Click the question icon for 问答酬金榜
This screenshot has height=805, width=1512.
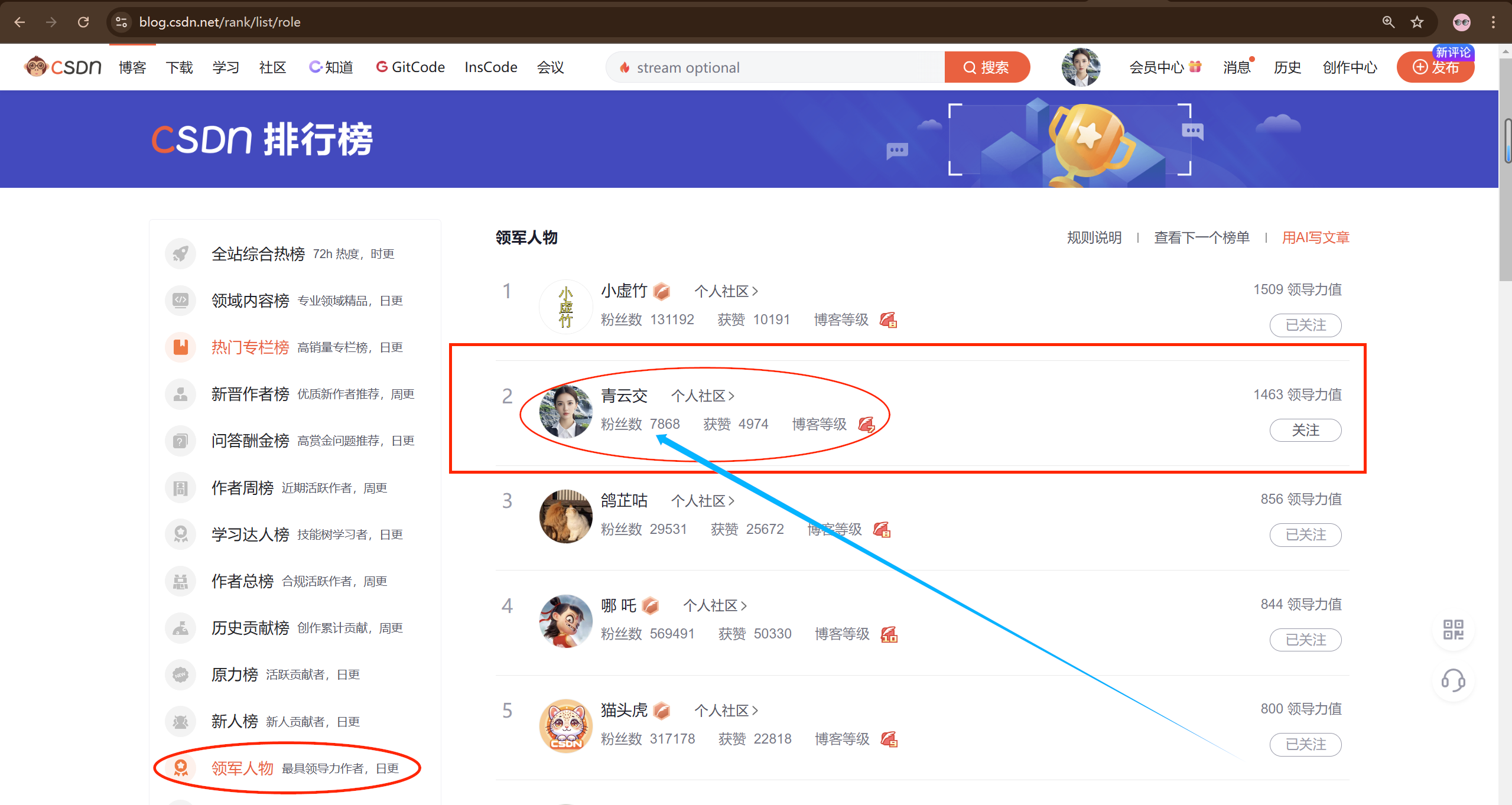[180, 441]
